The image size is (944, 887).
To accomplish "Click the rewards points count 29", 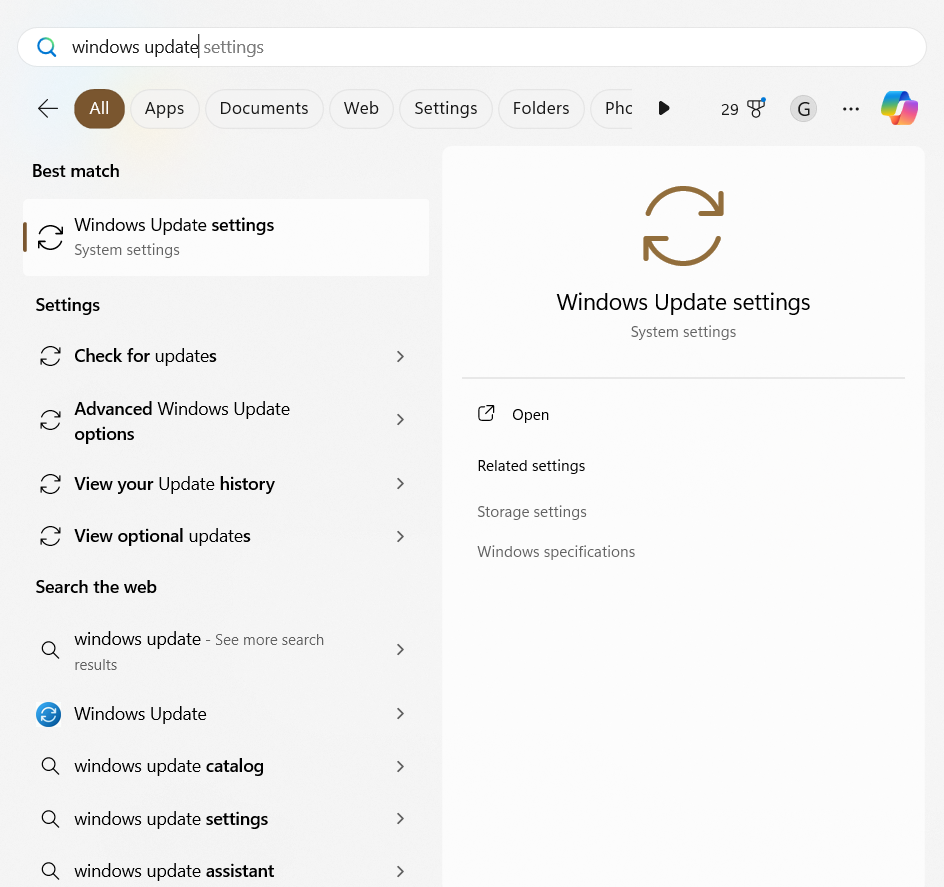I will point(729,110).
